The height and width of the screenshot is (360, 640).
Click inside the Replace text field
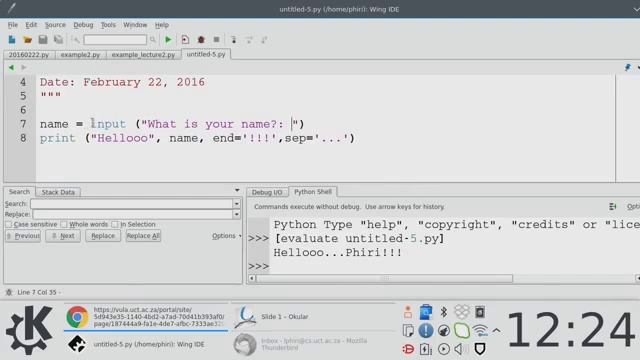click(133, 214)
